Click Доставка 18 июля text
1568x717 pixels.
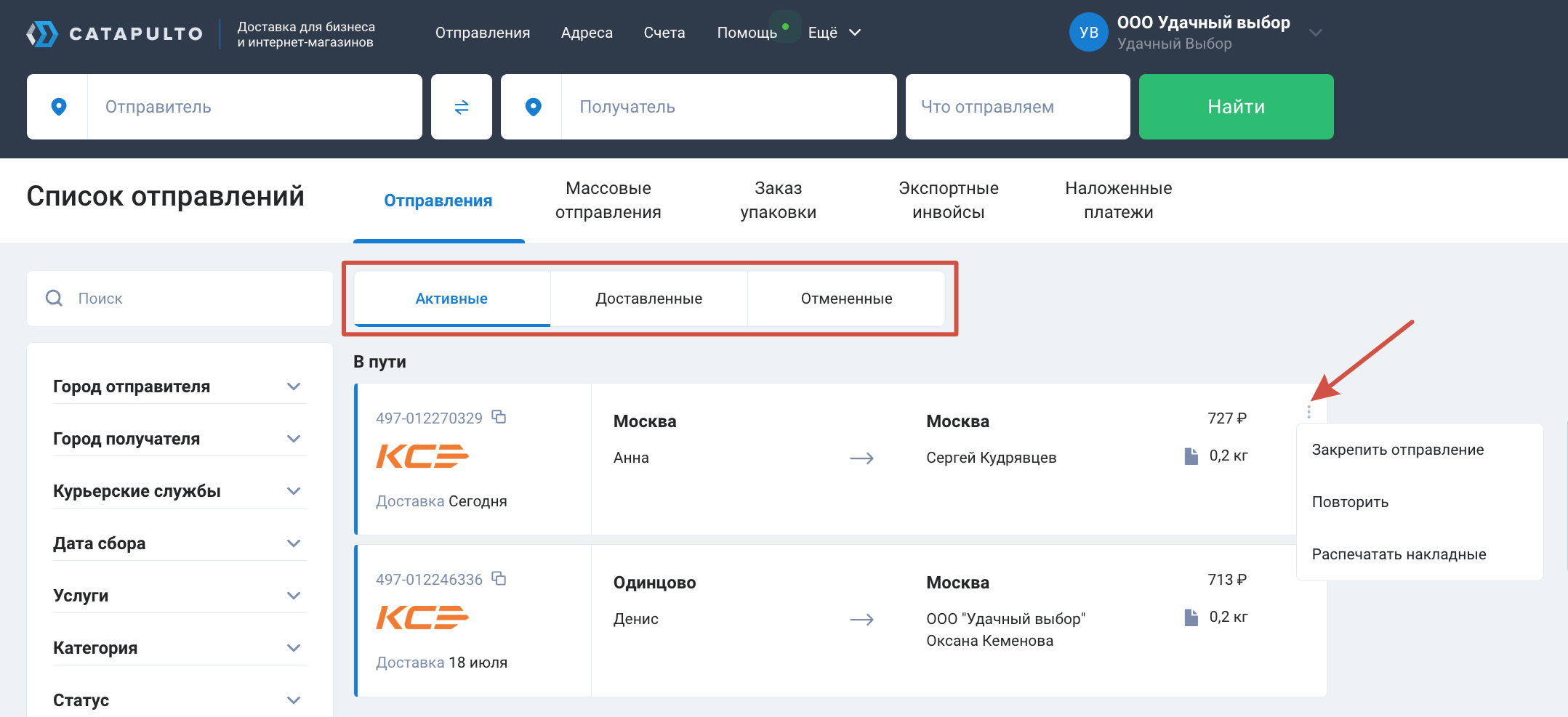pos(441,663)
